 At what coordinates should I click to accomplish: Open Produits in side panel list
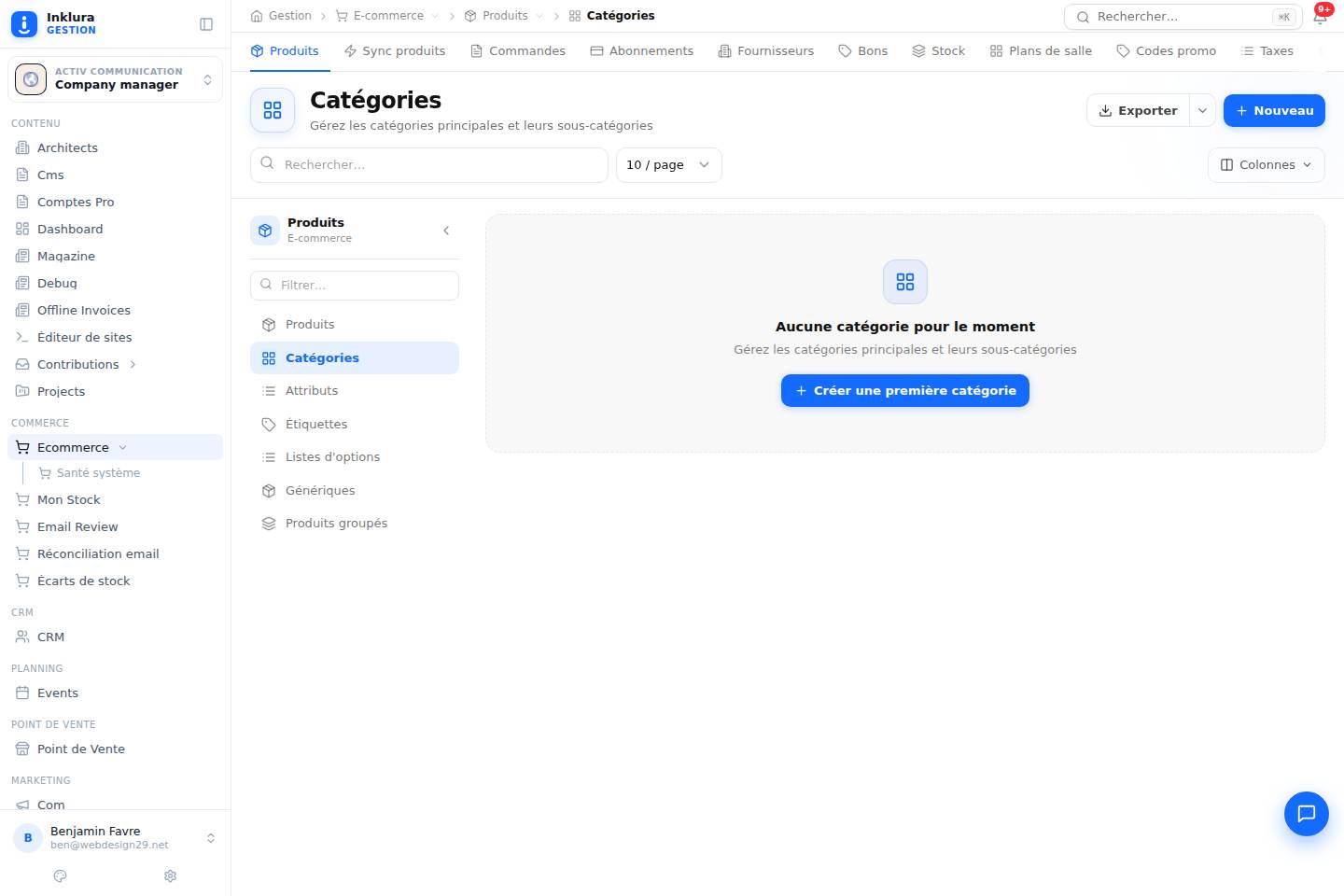tap(355, 325)
